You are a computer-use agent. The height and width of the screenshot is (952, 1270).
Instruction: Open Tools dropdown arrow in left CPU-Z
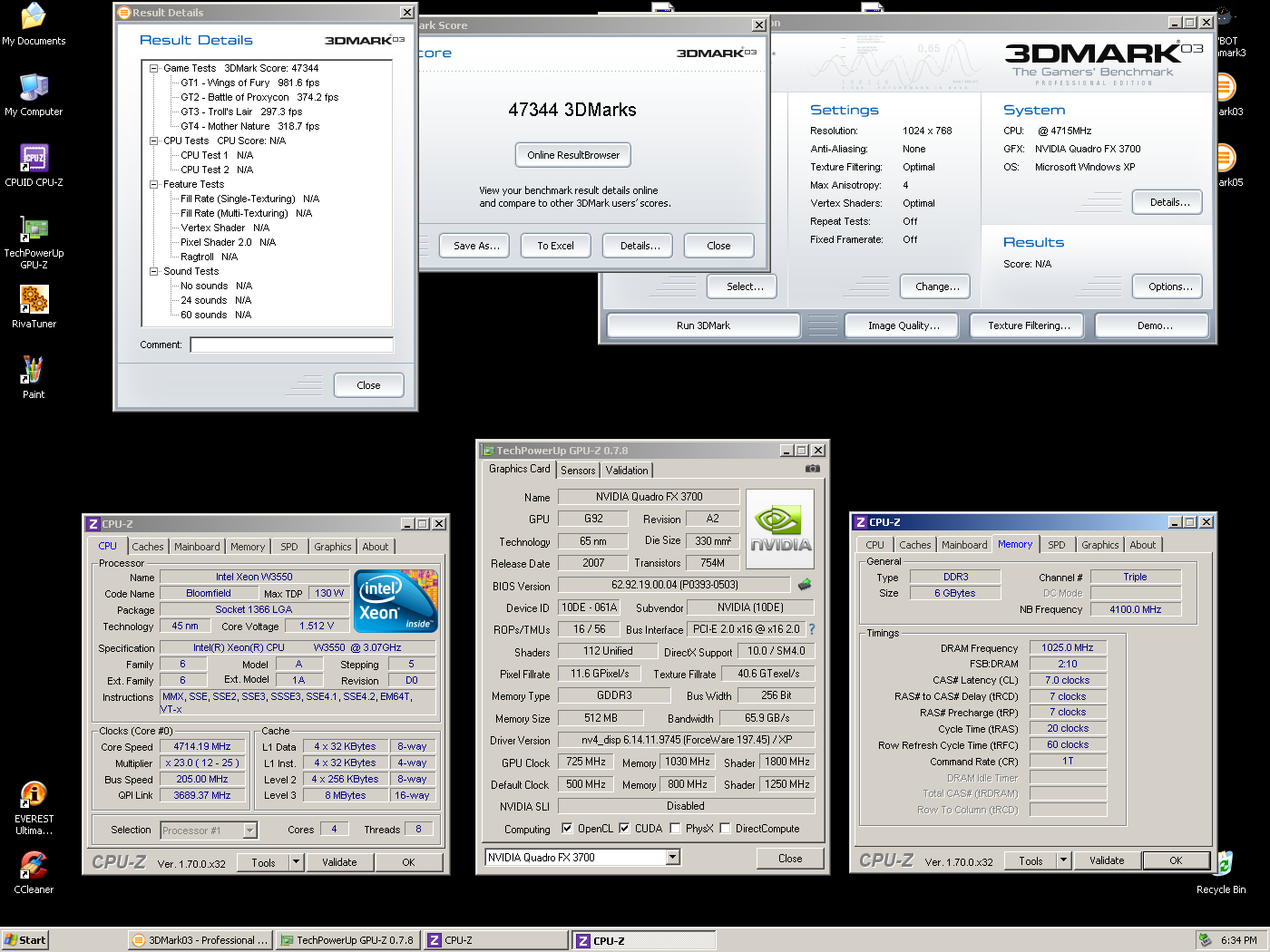[x=296, y=862]
